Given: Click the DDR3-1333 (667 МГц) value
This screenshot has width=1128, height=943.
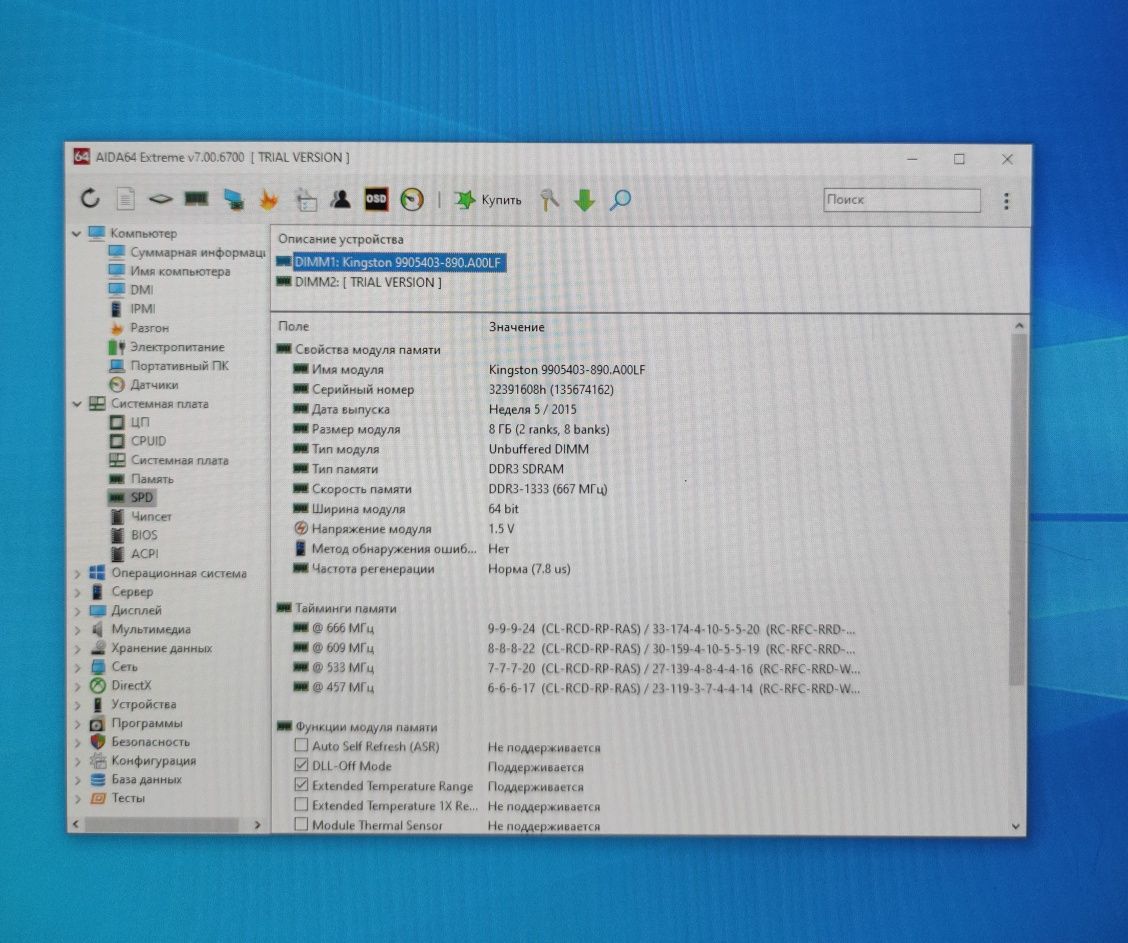Looking at the screenshot, I should (x=547, y=489).
